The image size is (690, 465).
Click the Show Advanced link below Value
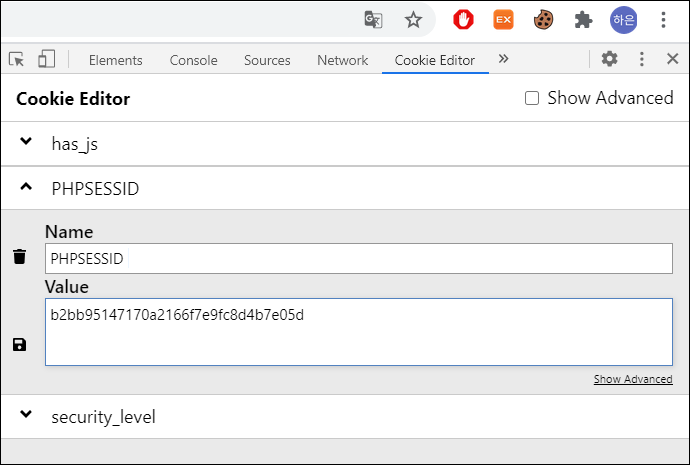click(x=633, y=379)
